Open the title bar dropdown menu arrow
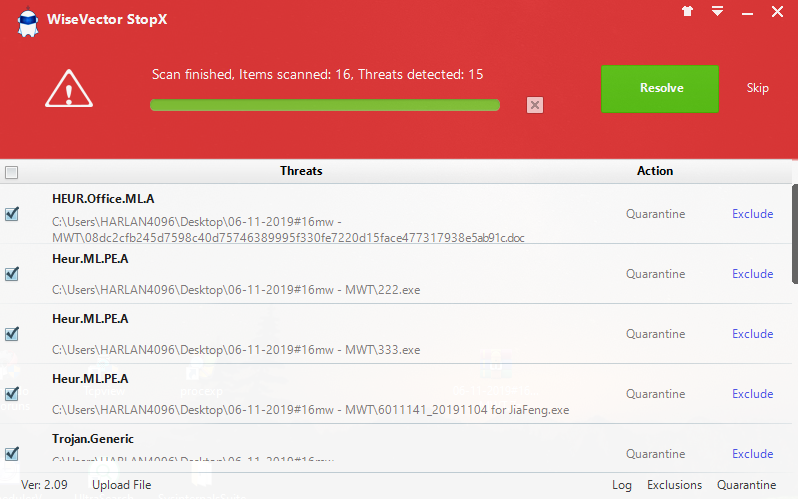This screenshot has height=499, width=798. (x=718, y=11)
